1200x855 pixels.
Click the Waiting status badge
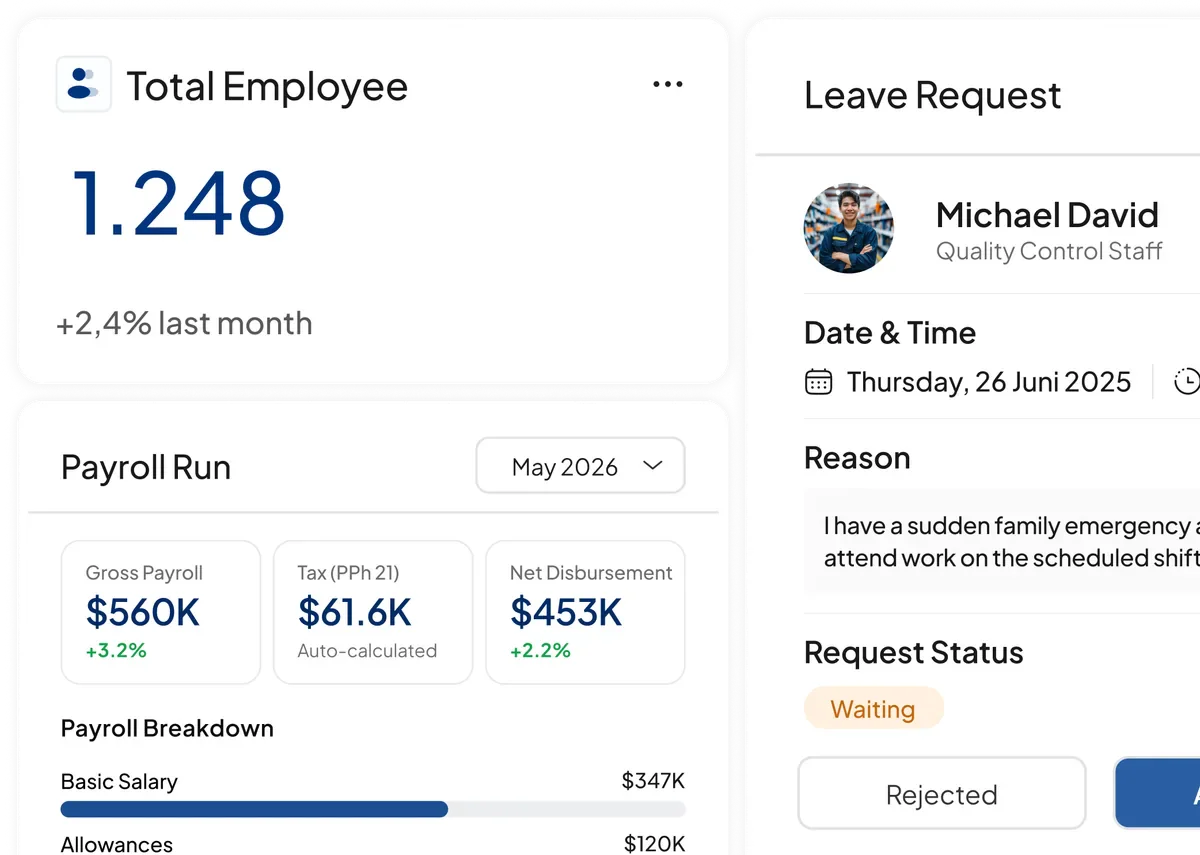[873, 709]
